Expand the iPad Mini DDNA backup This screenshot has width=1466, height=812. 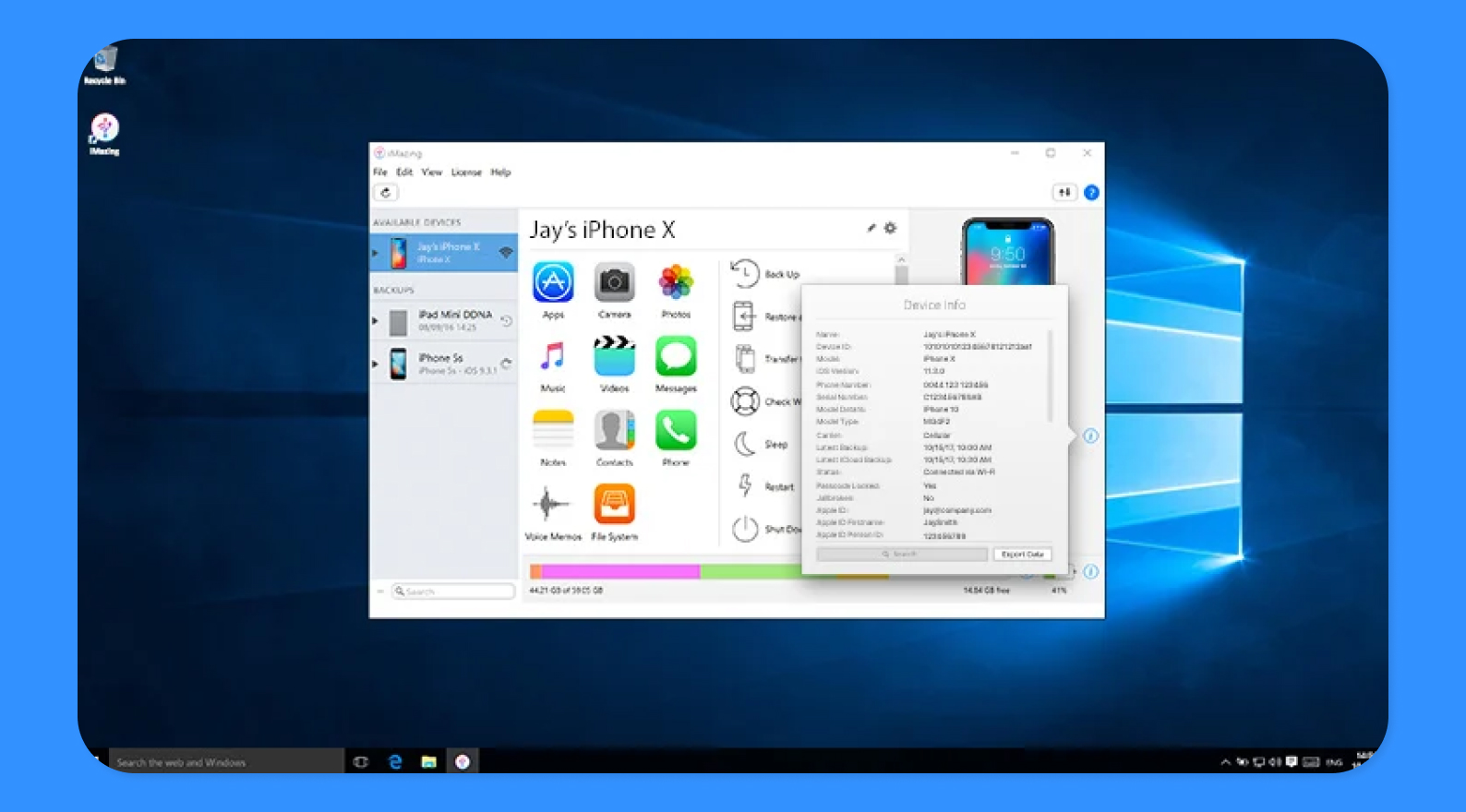376,321
